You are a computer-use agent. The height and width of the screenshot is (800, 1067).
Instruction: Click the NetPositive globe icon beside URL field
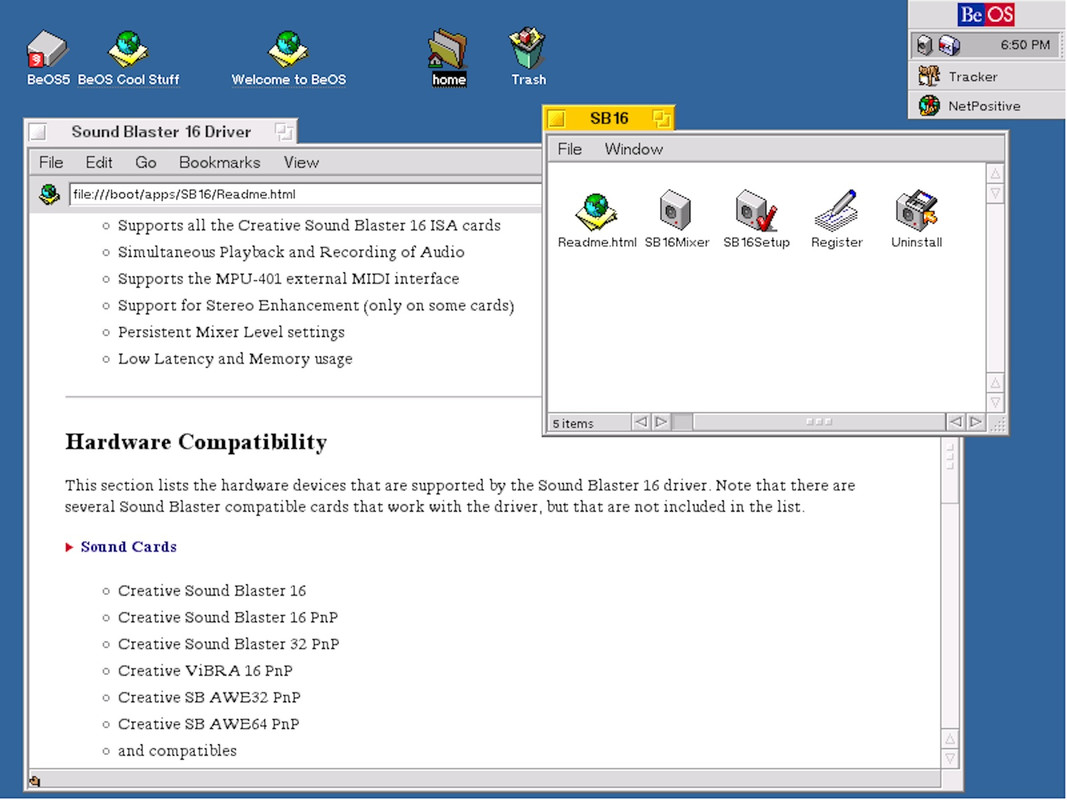(49, 195)
